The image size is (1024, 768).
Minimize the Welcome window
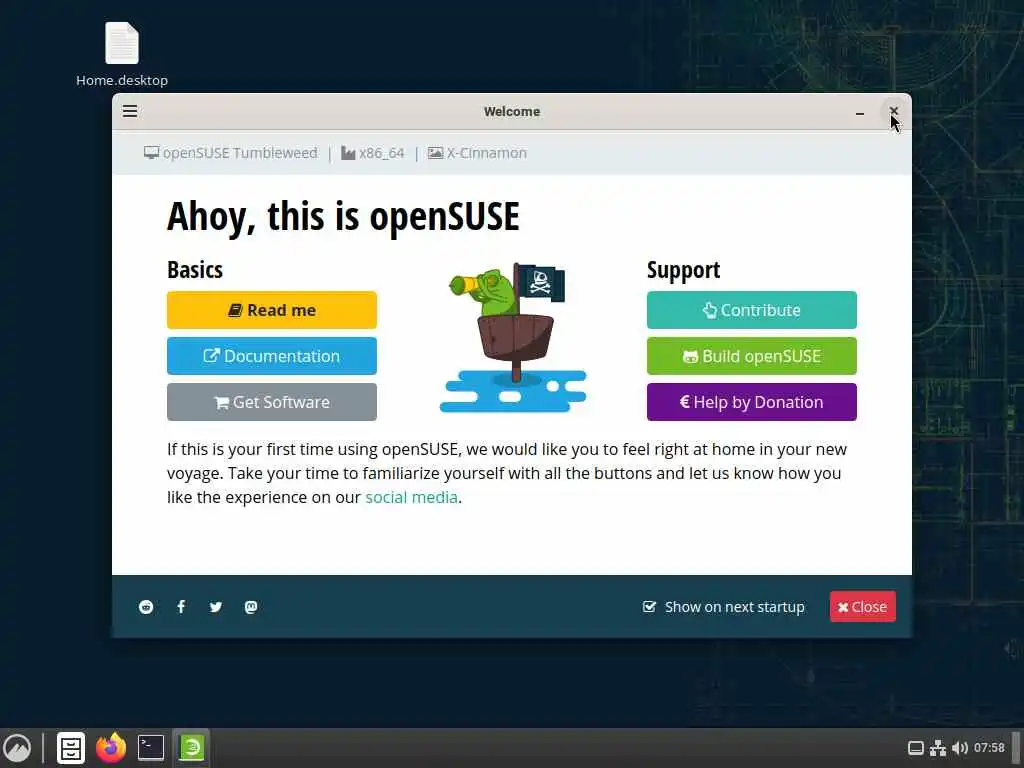(860, 112)
